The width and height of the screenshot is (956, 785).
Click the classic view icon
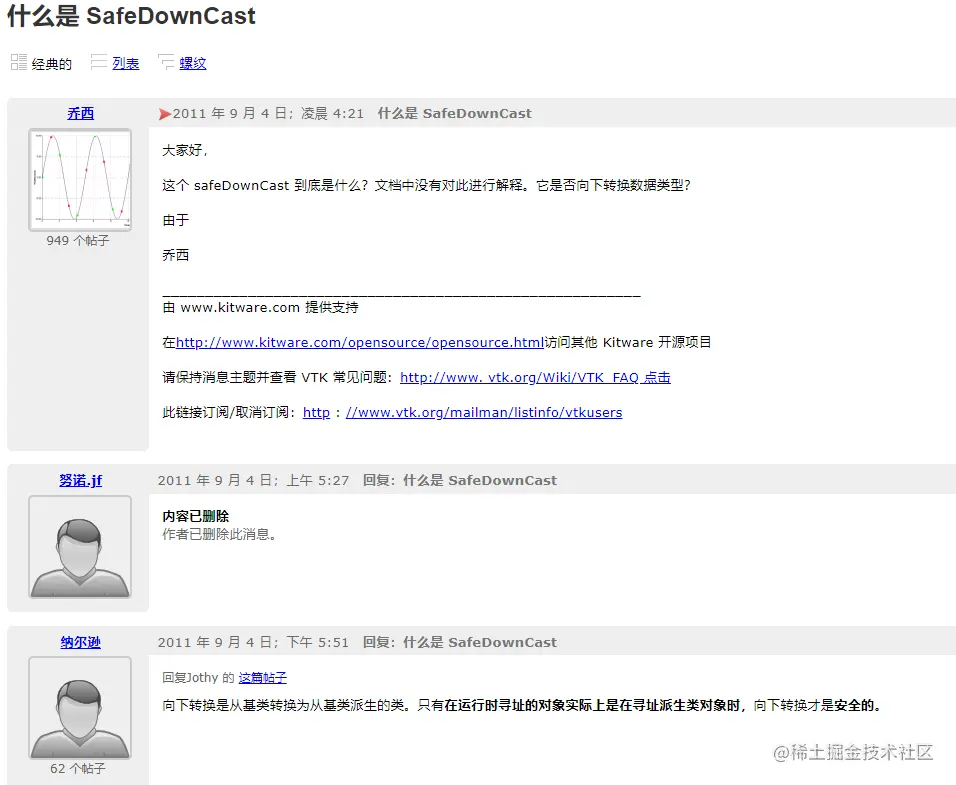[19, 62]
